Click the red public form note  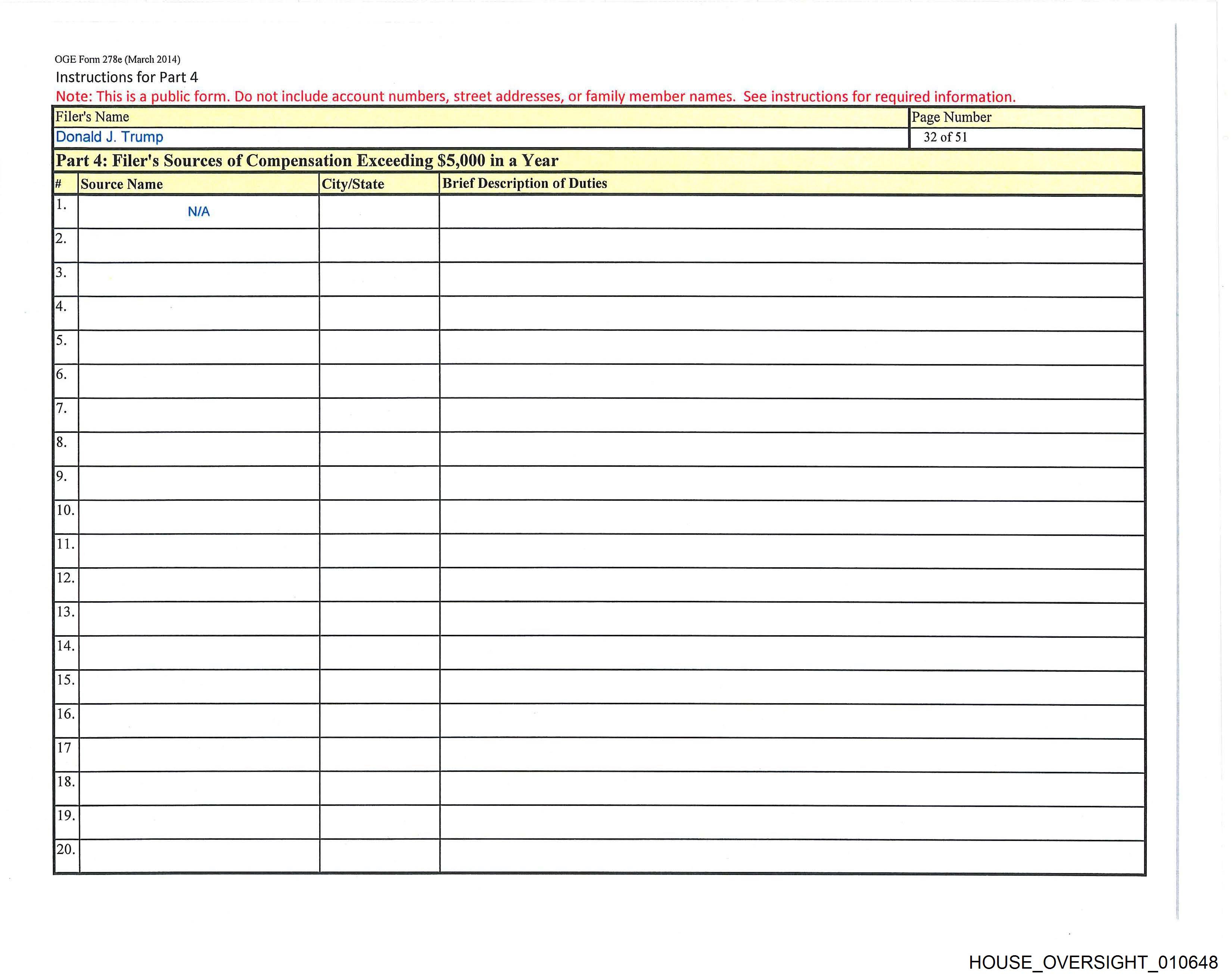tap(535, 96)
